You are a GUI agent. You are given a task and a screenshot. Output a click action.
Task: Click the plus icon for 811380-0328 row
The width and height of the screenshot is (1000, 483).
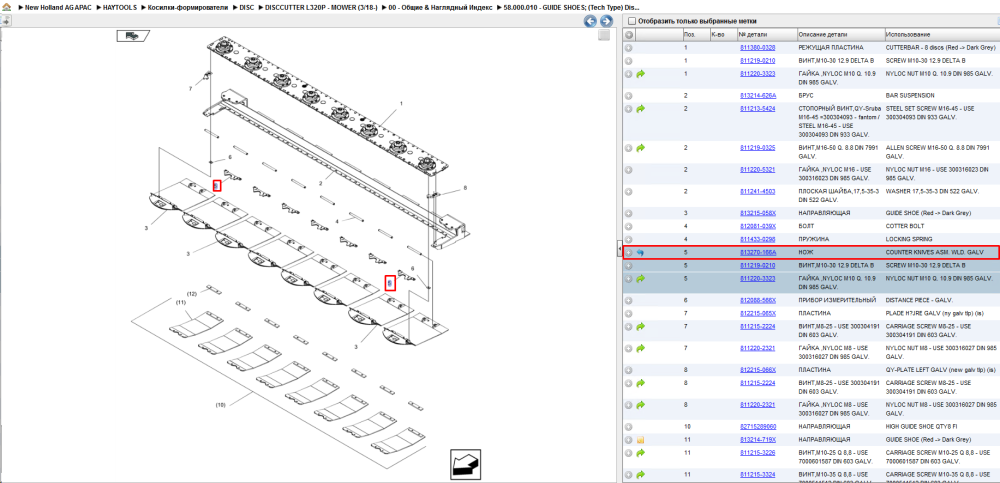tap(629, 48)
